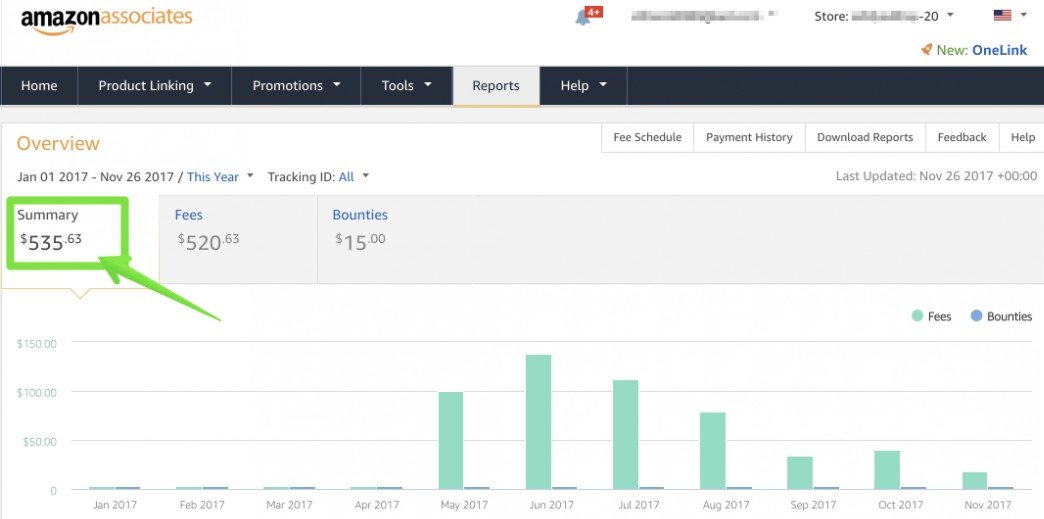Open the Help dropdown in the navigation bar

(583, 85)
